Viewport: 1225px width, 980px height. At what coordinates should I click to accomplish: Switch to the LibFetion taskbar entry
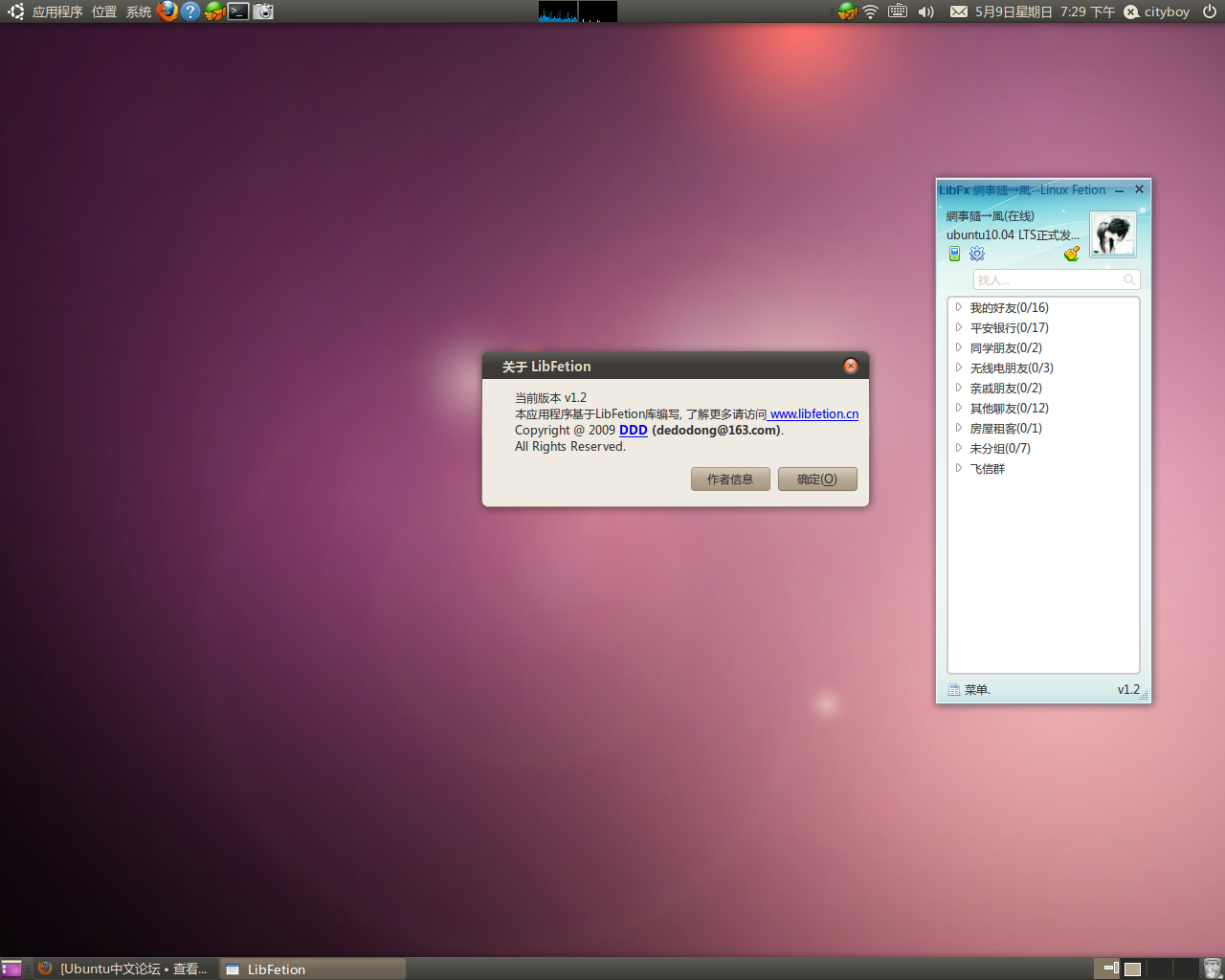point(314,969)
